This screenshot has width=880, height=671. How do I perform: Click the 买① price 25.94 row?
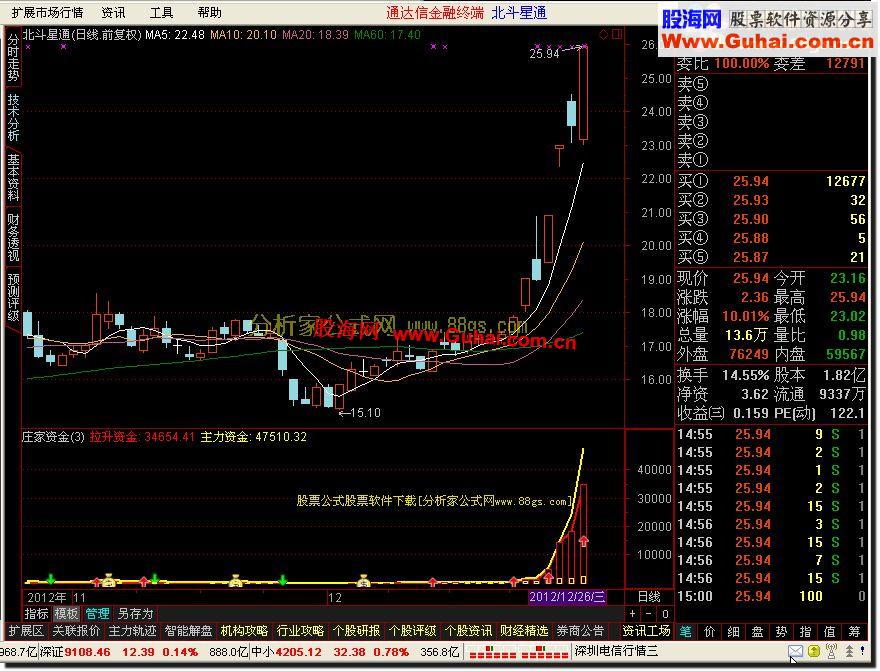point(772,181)
